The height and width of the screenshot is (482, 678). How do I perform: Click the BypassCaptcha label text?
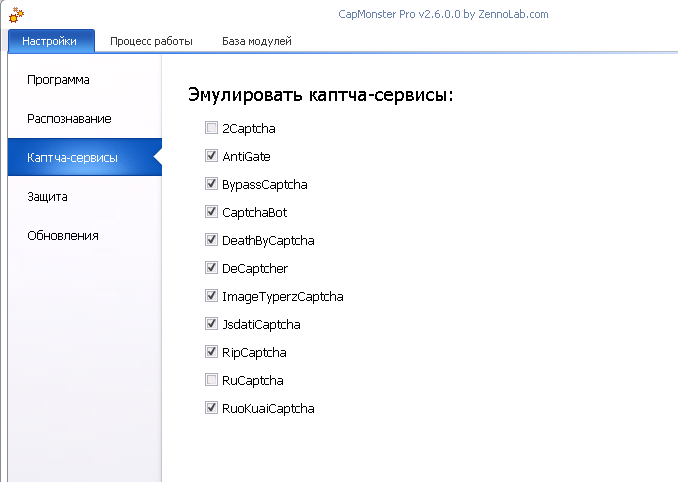[265, 185]
